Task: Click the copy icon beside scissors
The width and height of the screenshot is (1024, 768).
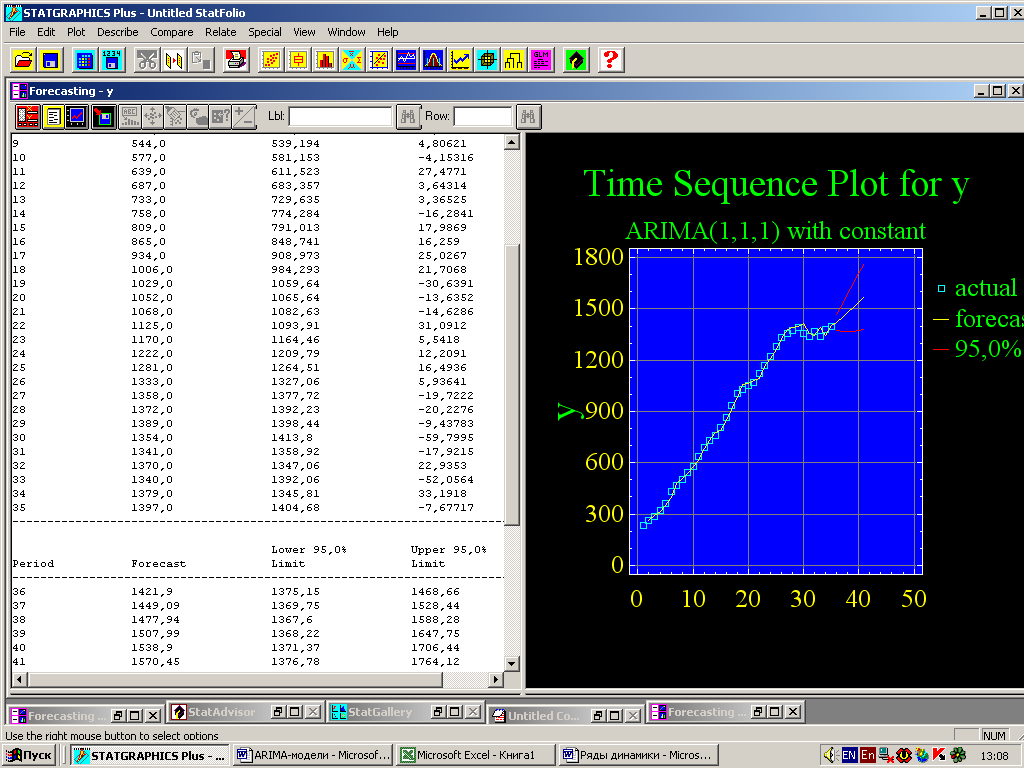Action: click(x=174, y=60)
